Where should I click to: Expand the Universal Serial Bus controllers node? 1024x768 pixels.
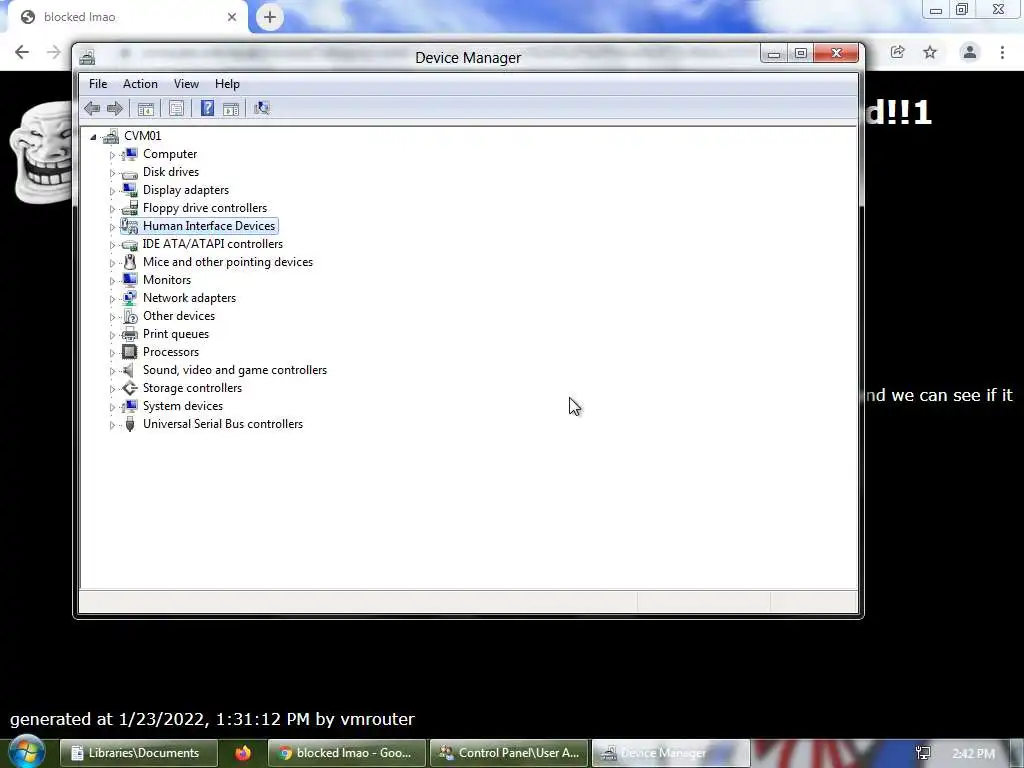(112, 425)
